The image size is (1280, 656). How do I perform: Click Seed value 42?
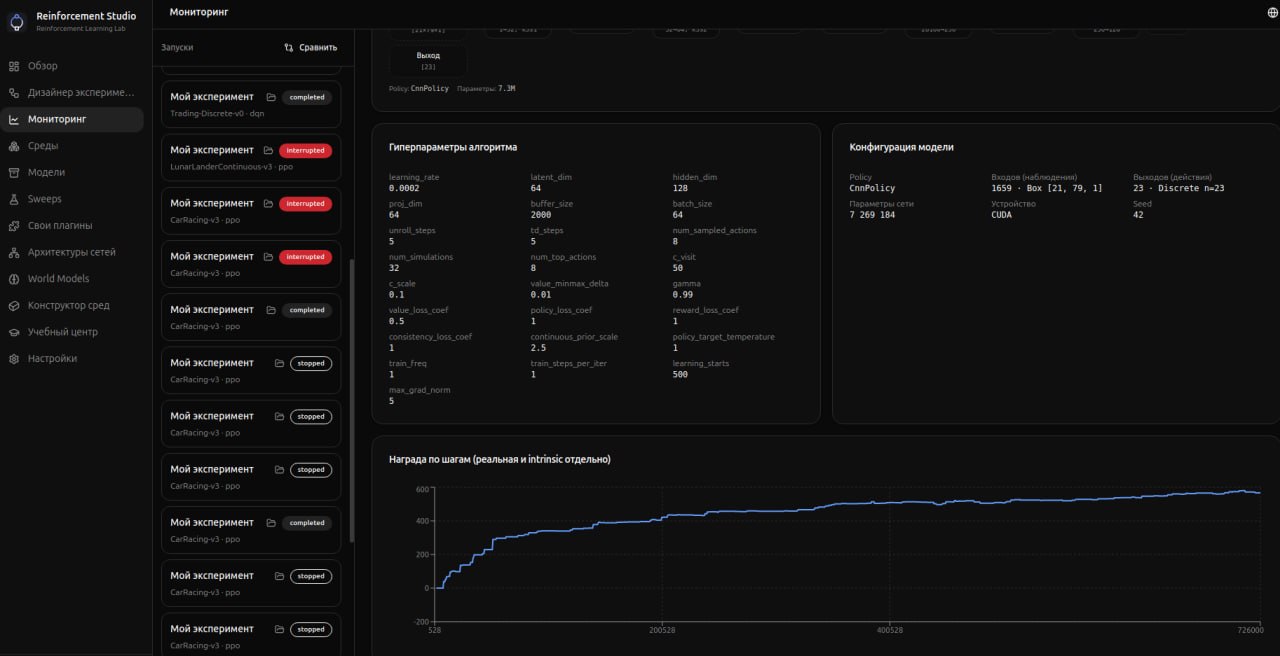(x=1138, y=215)
